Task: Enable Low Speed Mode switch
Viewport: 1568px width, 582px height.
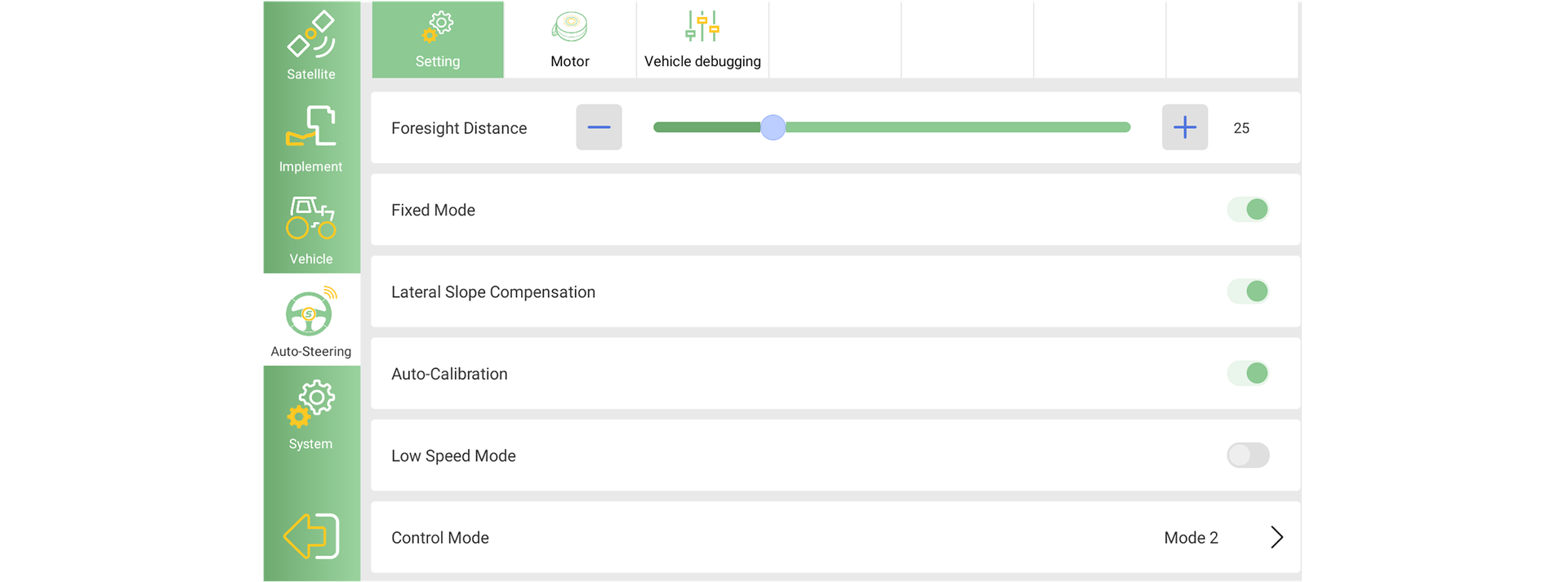Action: click(x=1248, y=455)
